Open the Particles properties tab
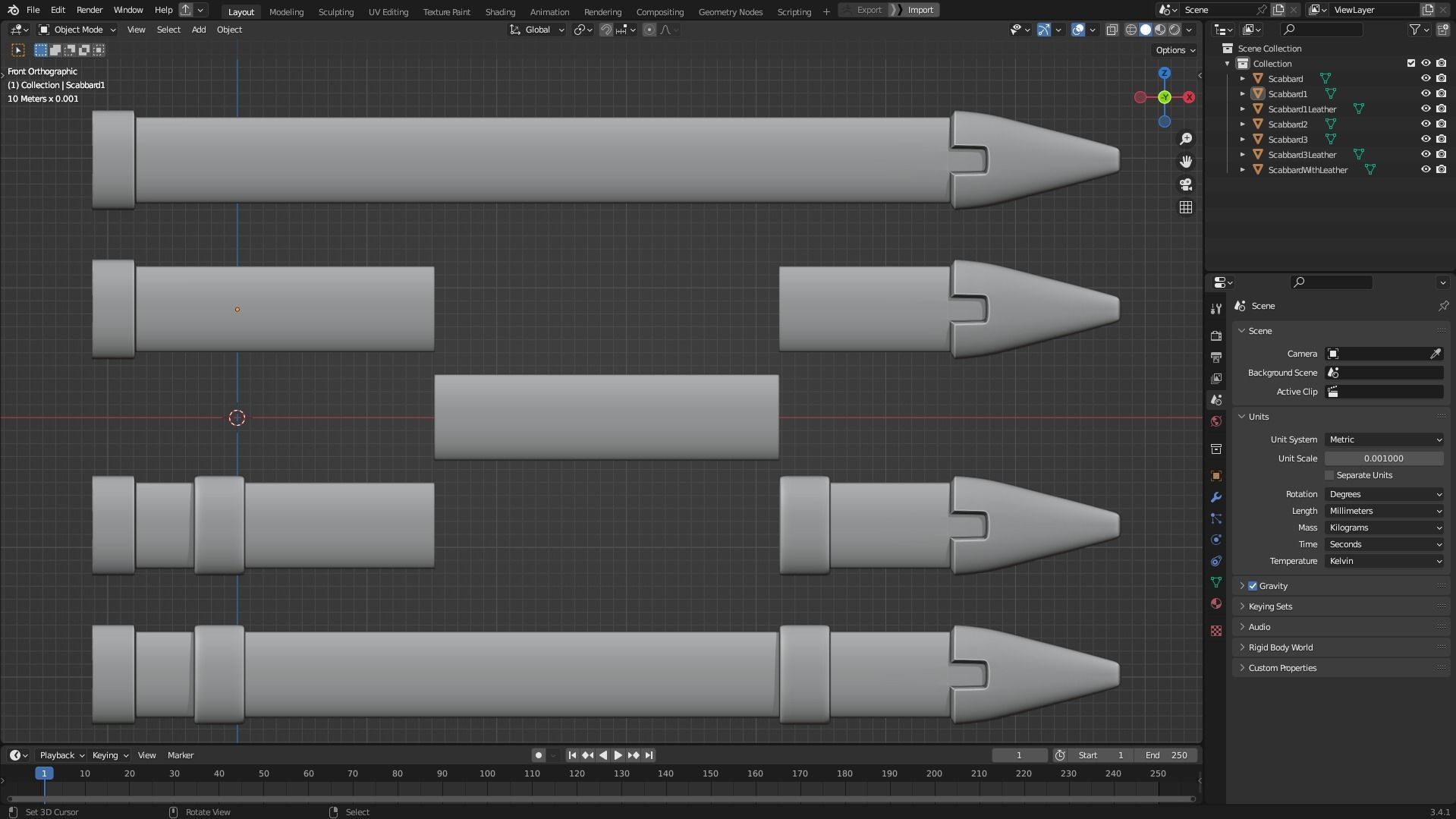This screenshot has height=819, width=1456. point(1216,518)
